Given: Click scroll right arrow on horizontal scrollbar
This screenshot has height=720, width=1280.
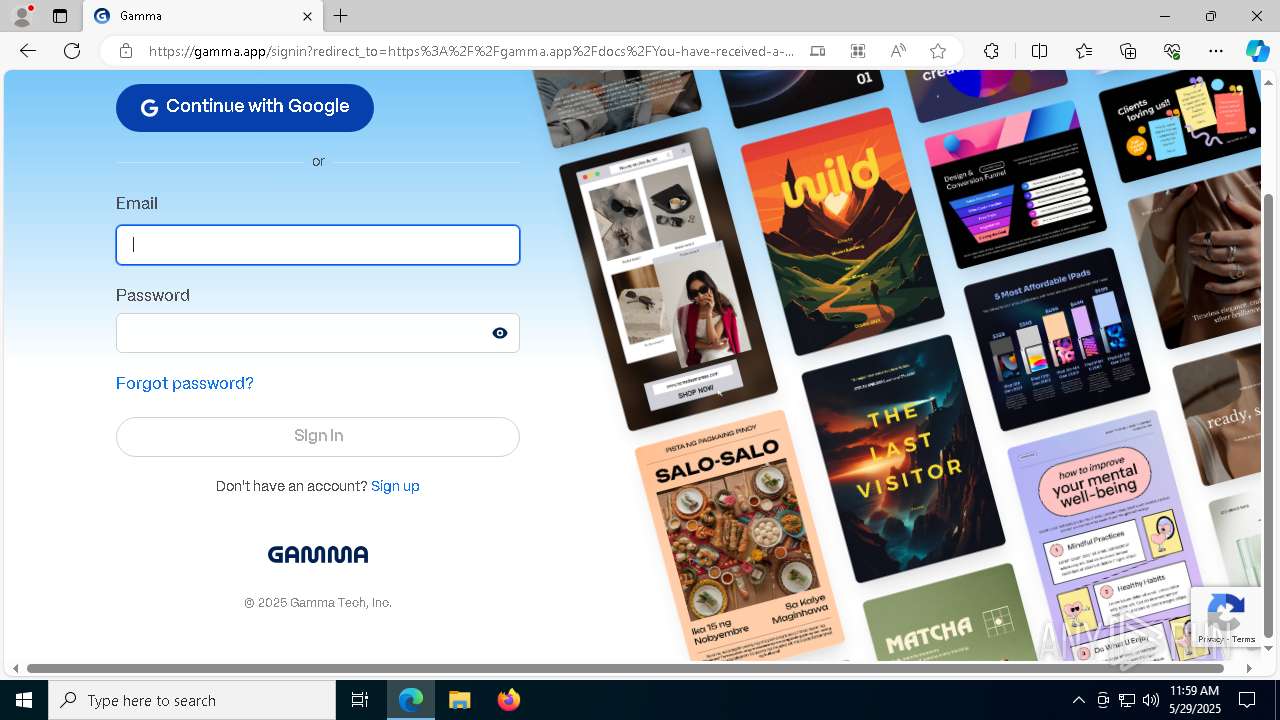Looking at the screenshot, I should tap(1249, 668).
